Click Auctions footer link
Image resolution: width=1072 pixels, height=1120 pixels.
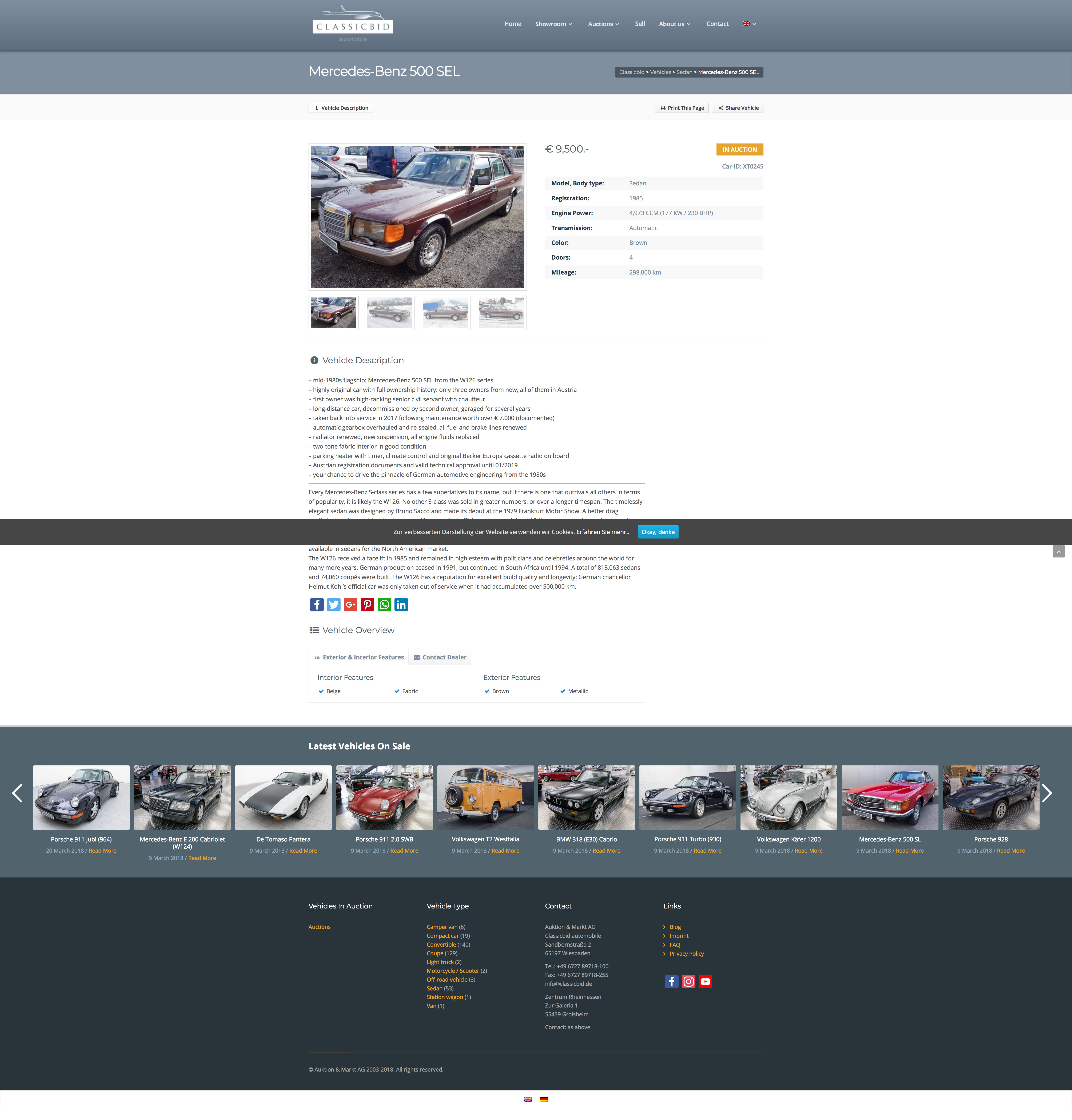point(319,927)
